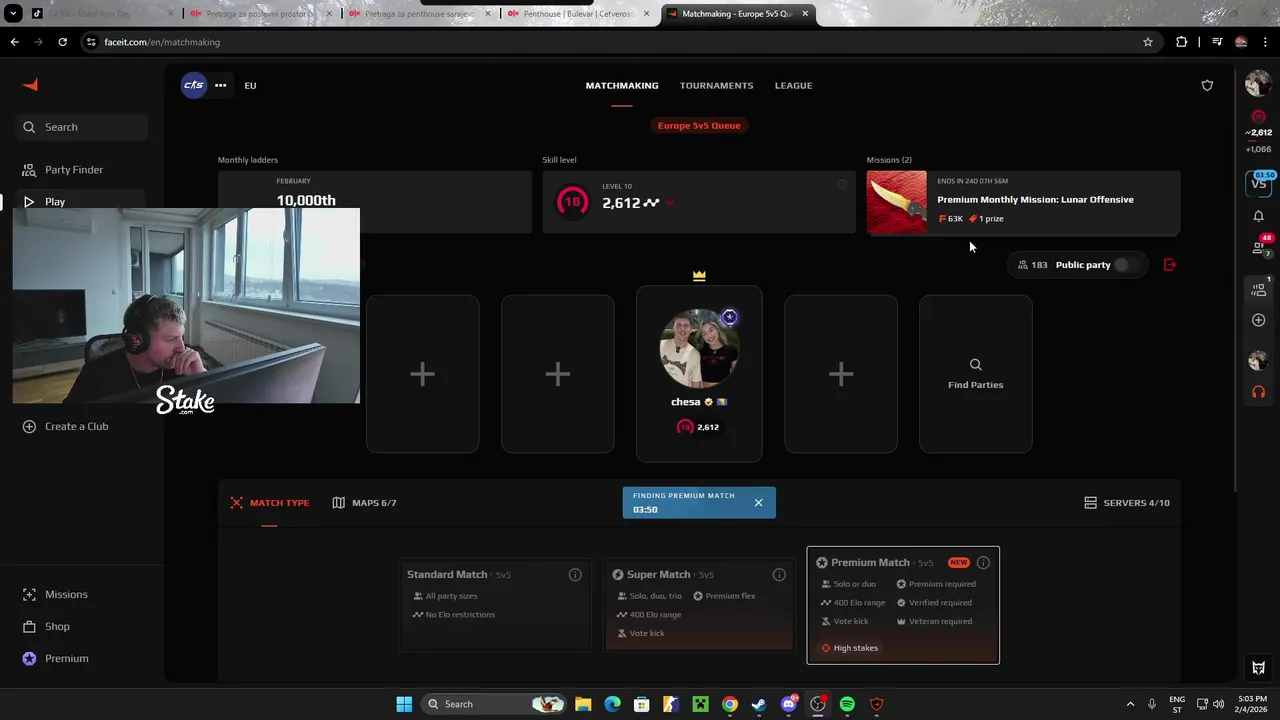Click the Europe 5v5 Queue label
This screenshot has width=1280, height=720.
(x=699, y=125)
